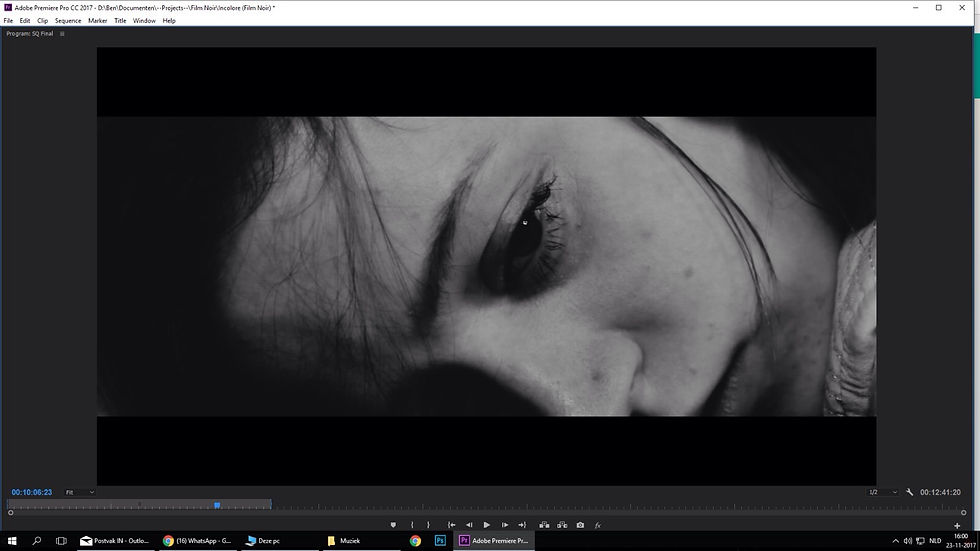Click the NLD language indicator

pos(935,541)
